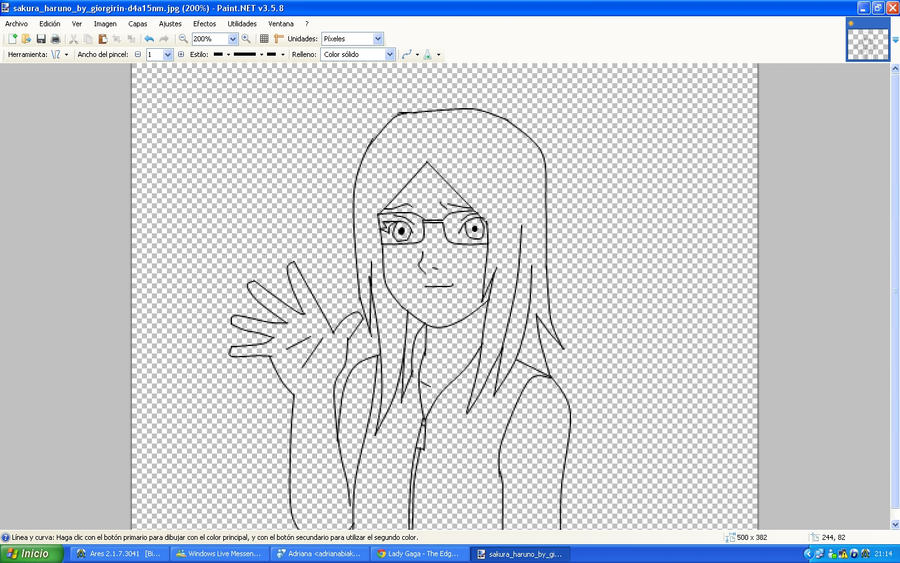Open the zoom level 200% dropdown
This screenshot has width=900, height=563.
point(232,39)
